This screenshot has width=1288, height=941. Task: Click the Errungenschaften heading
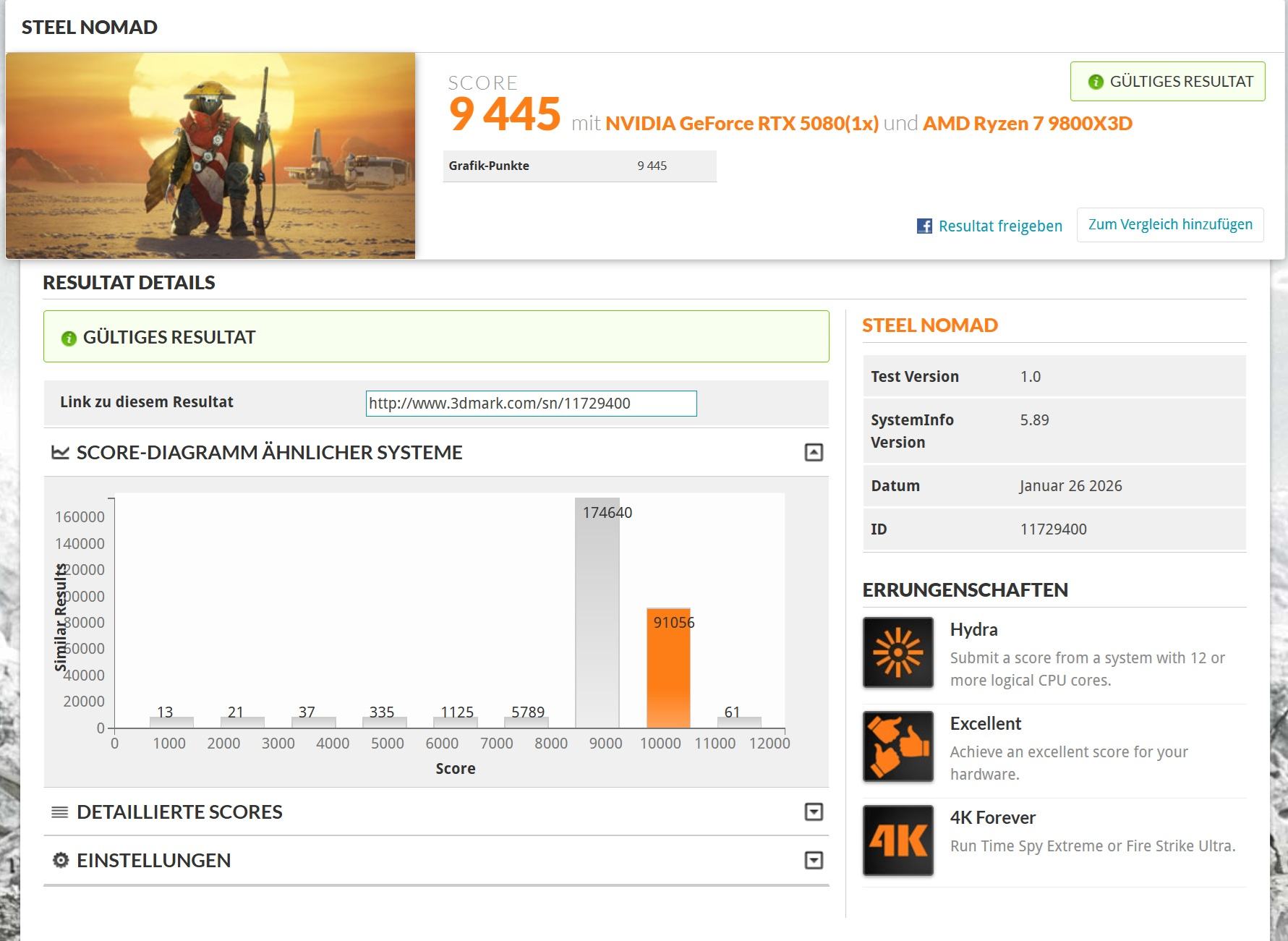pyautogui.click(x=965, y=590)
